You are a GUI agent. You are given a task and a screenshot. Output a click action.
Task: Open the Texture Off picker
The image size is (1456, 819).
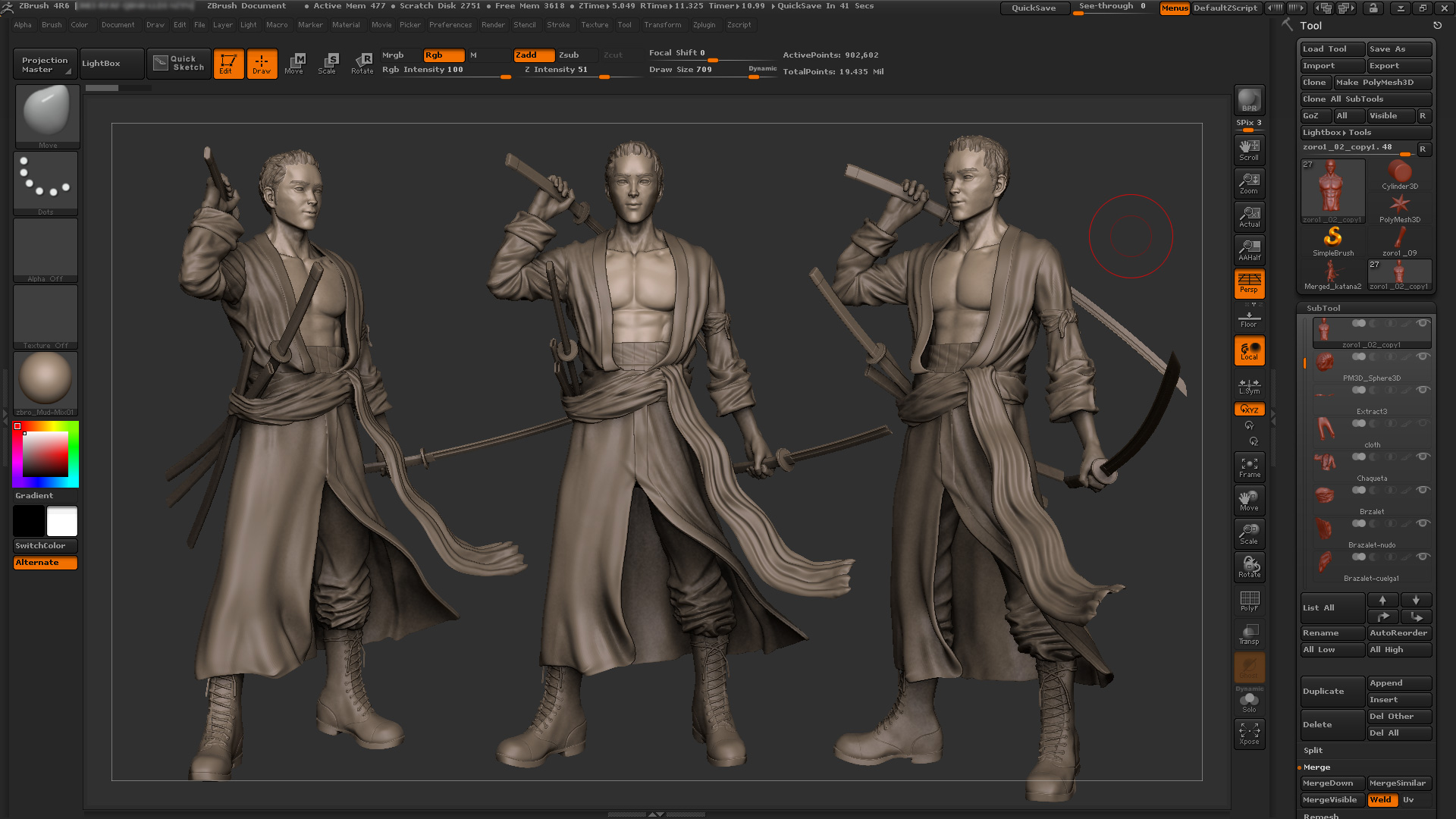(45, 317)
